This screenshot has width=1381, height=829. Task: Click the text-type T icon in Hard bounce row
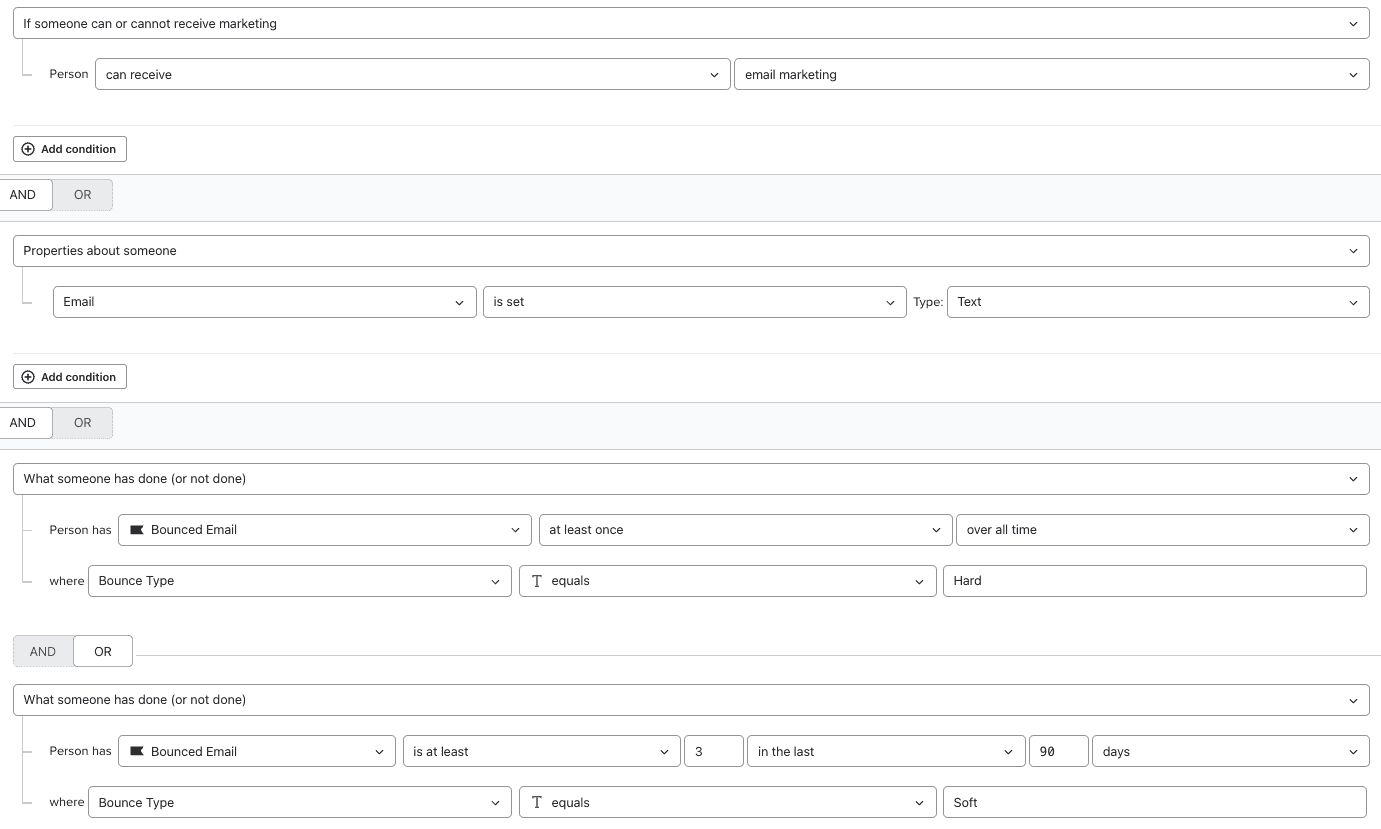(537, 581)
